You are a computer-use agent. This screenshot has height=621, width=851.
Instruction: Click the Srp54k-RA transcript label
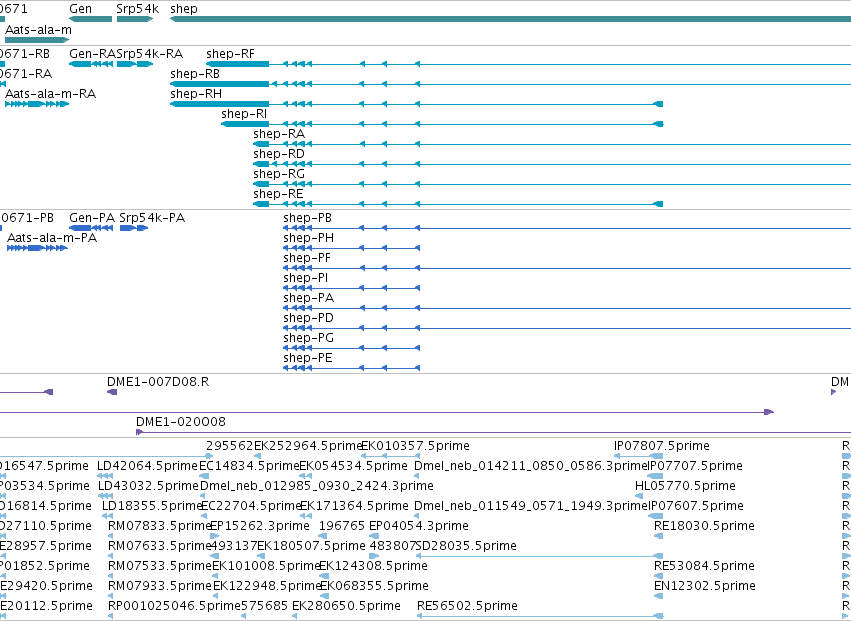(x=149, y=54)
